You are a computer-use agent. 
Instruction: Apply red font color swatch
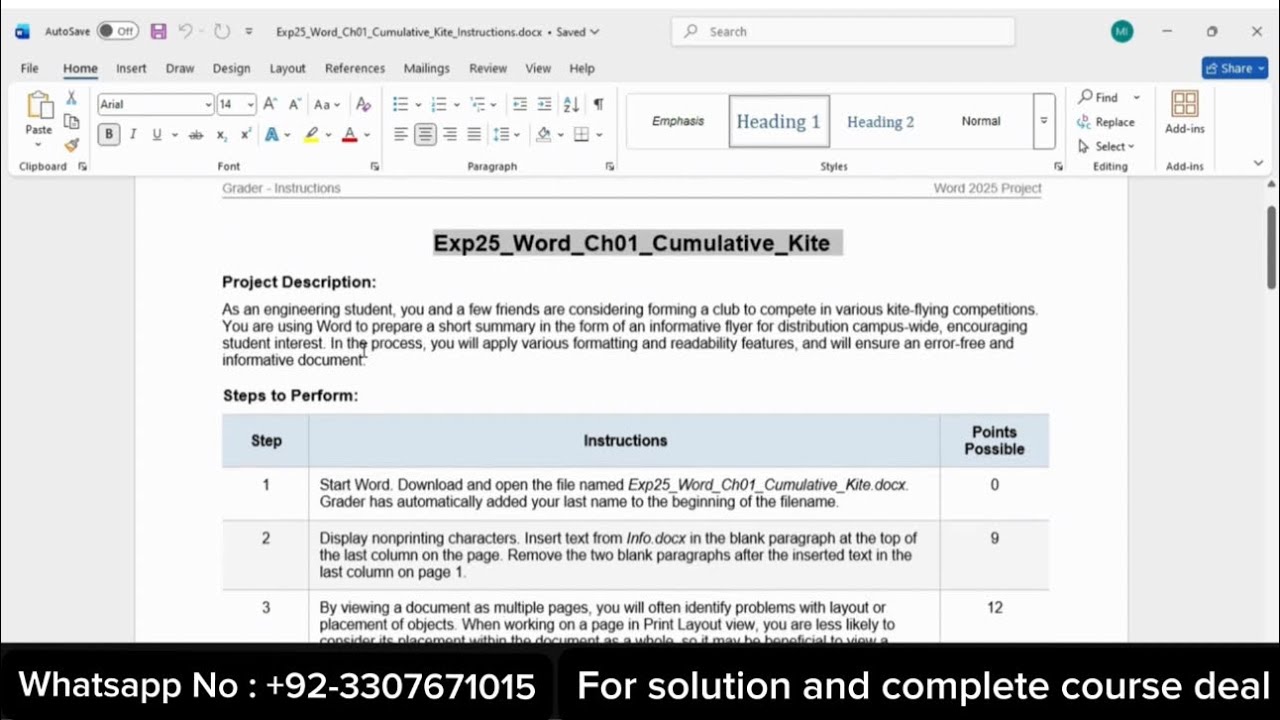(349, 134)
